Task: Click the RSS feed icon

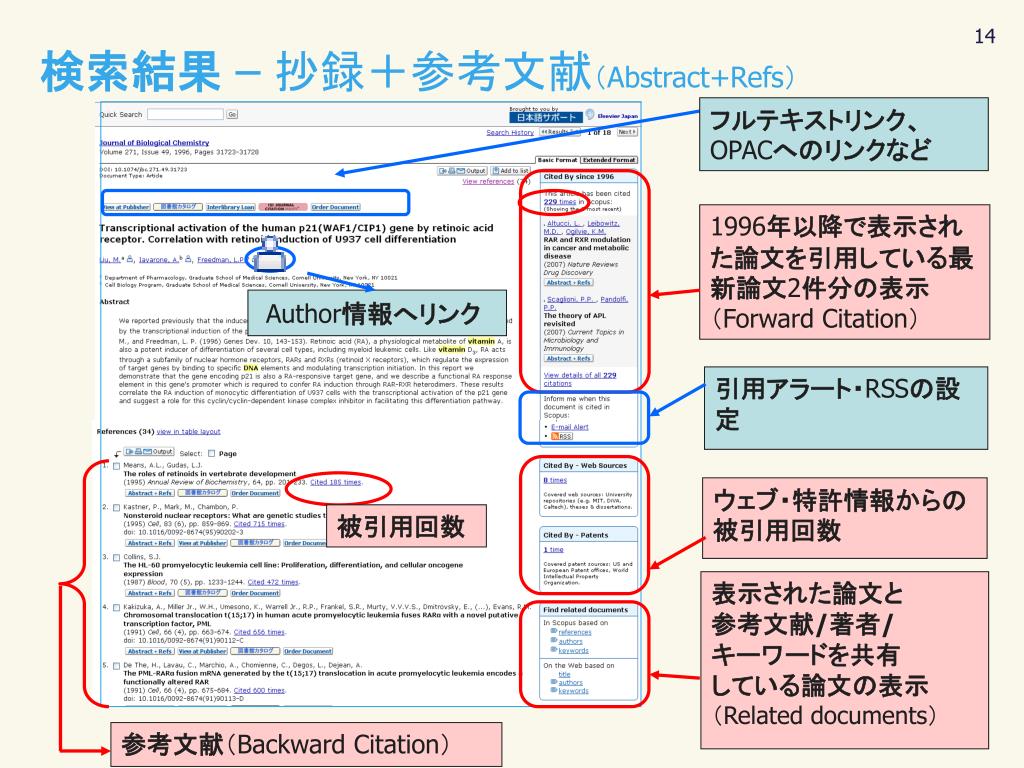Action: 562,436
